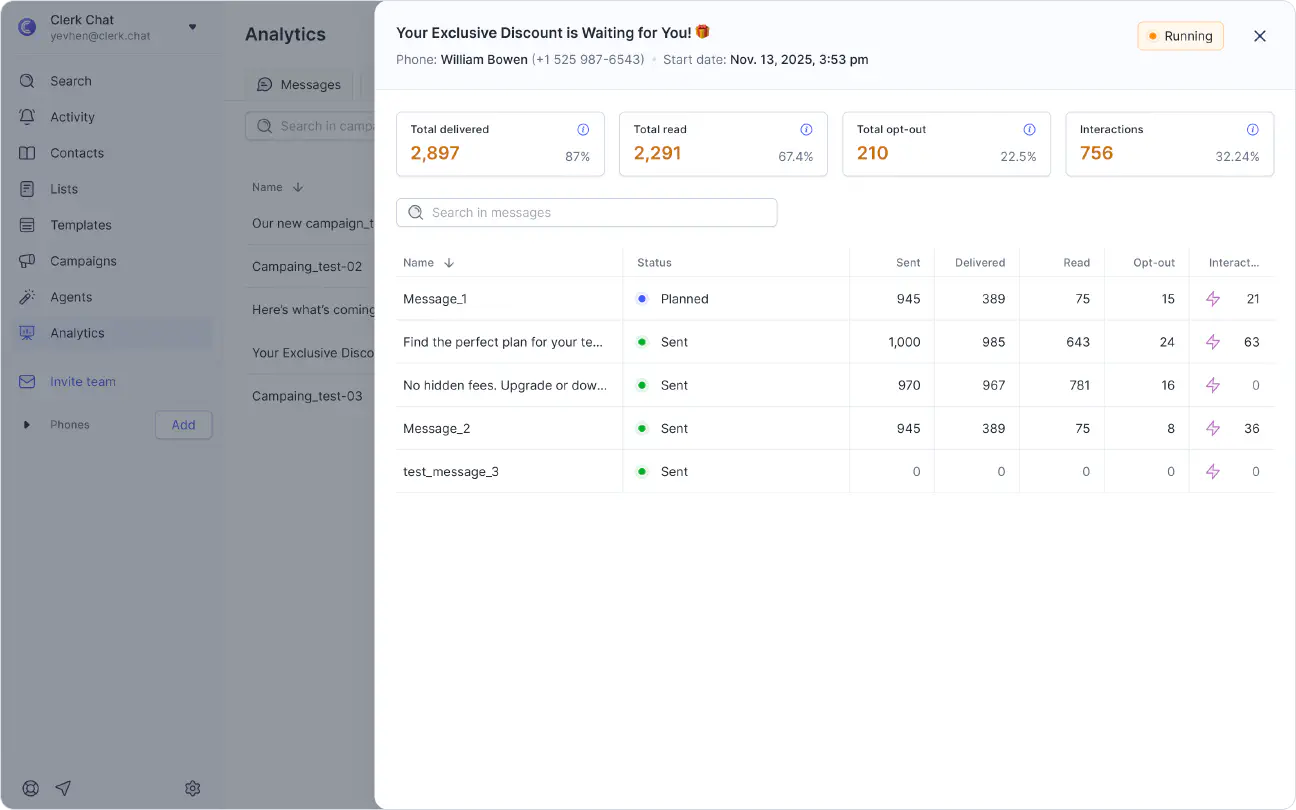Click the Add phone button
1296x810 pixels.
click(183, 425)
